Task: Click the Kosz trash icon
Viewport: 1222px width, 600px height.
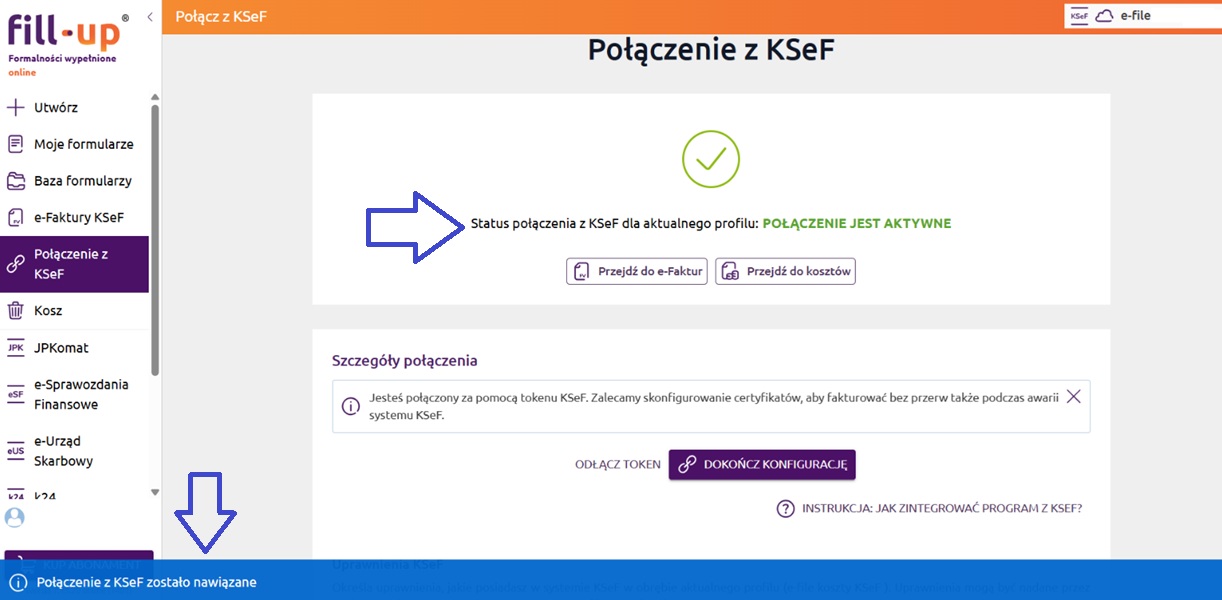Action: pyautogui.click(x=15, y=311)
